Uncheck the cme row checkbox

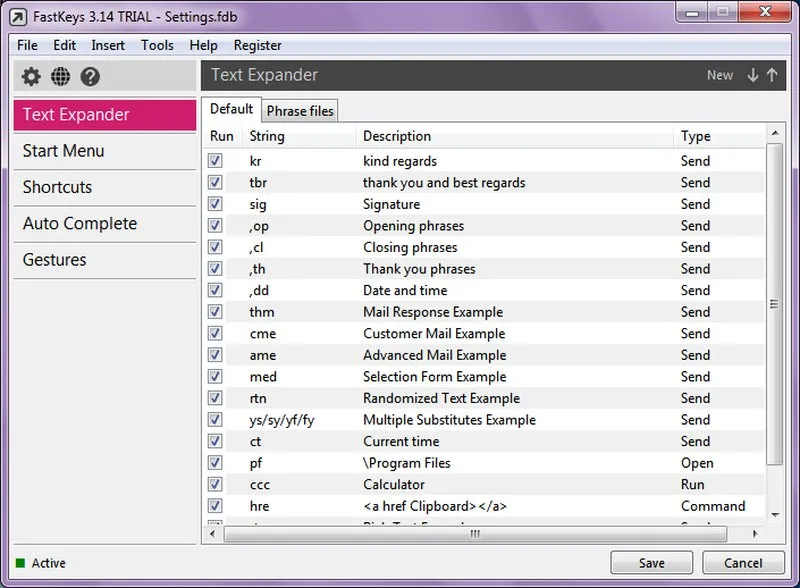pyautogui.click(x=215, y=333)
